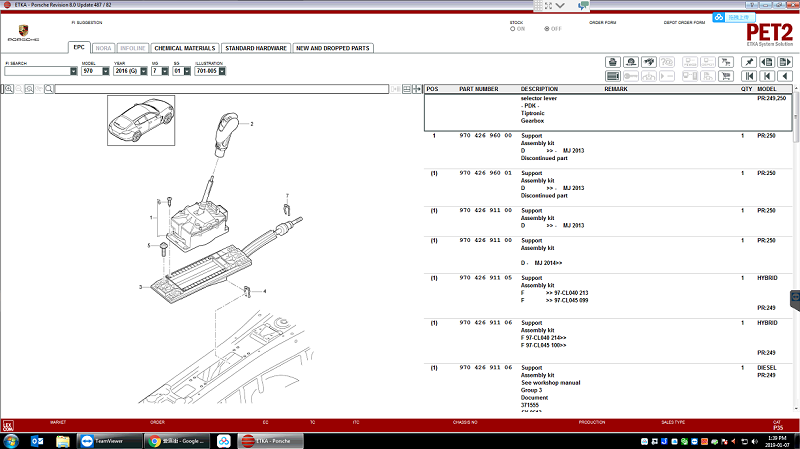Select part number 970 426 911 05
800x449 pixels.
pyautogui.click(x=485, y=278)
